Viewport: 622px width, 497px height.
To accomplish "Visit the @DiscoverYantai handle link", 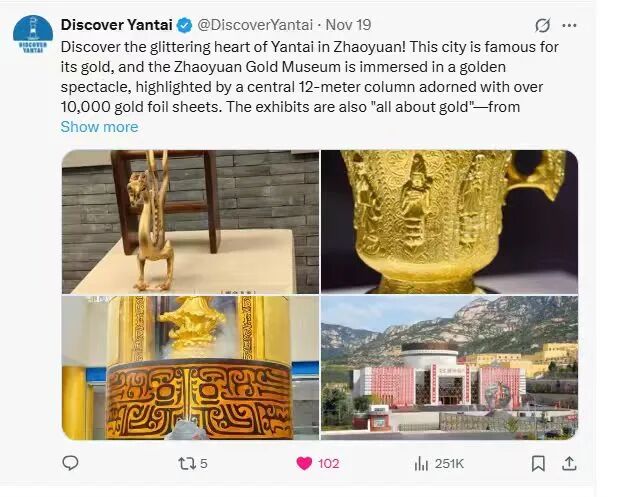I will pyautogui.click(x=255, y=25).
